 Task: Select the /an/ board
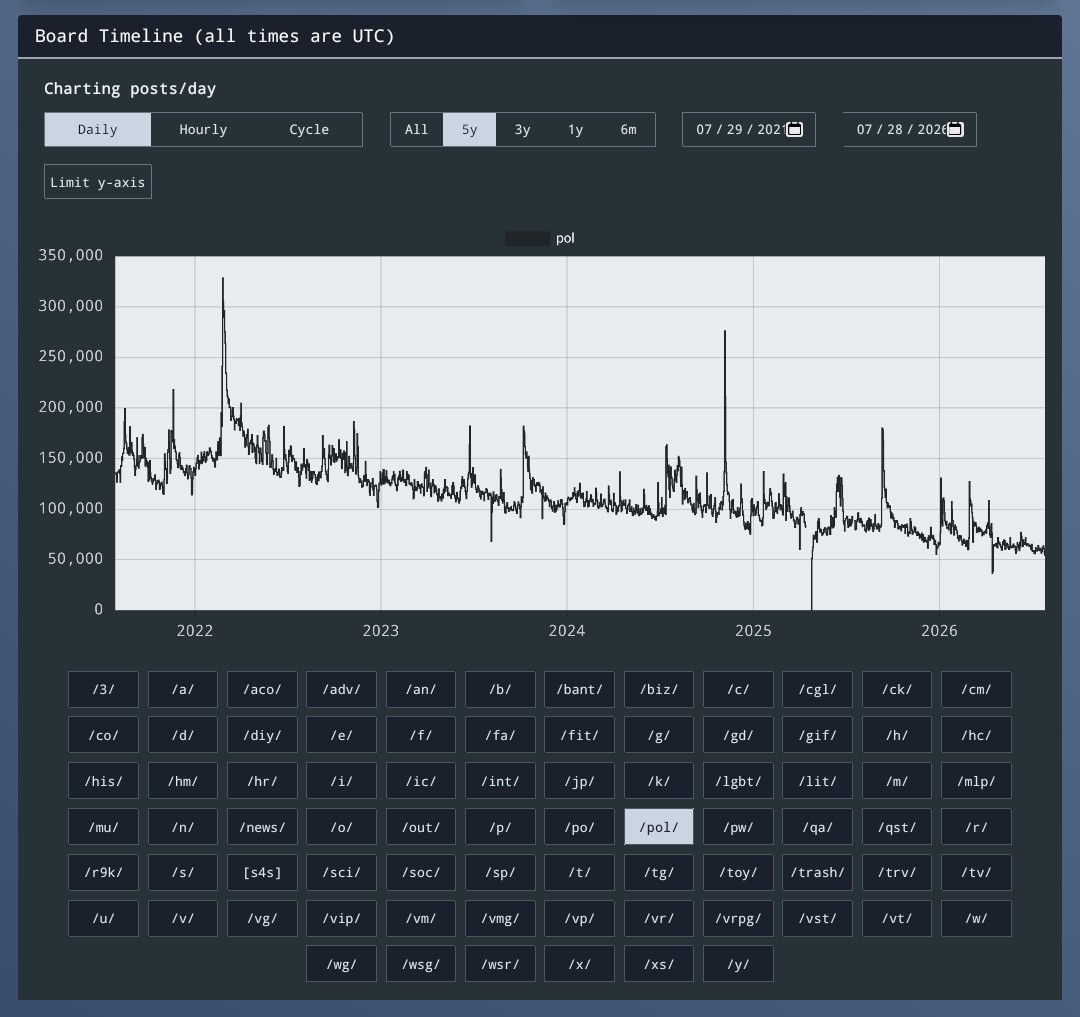[421, 689]
